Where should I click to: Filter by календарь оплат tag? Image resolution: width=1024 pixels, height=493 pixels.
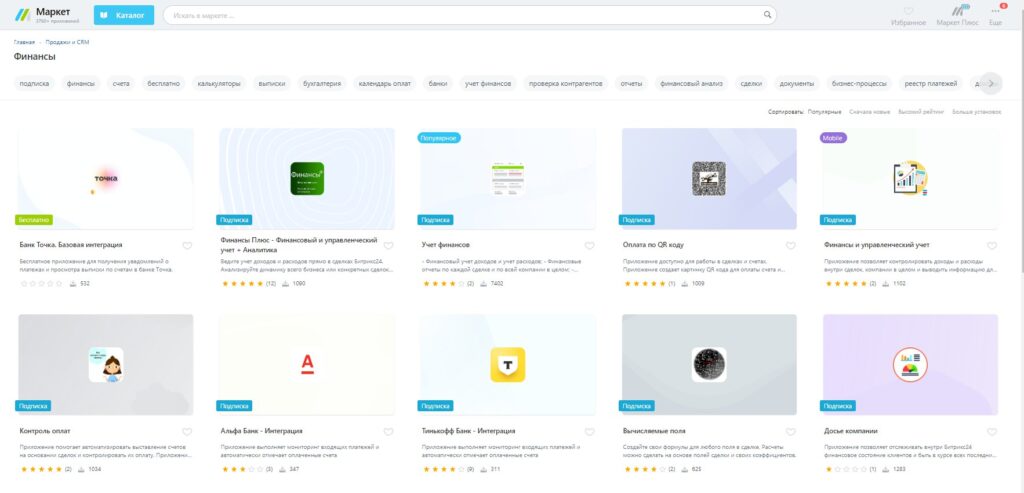385,84
